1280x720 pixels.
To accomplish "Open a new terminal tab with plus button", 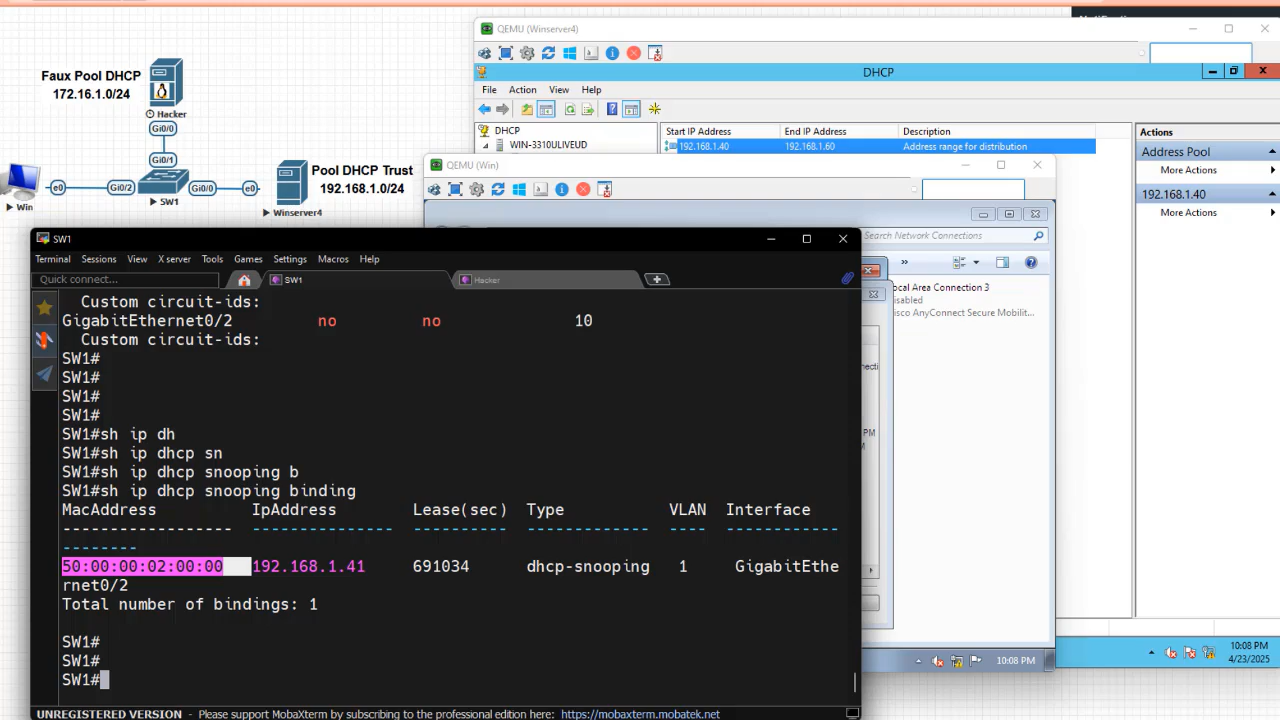I will click(x=656, y=280).
